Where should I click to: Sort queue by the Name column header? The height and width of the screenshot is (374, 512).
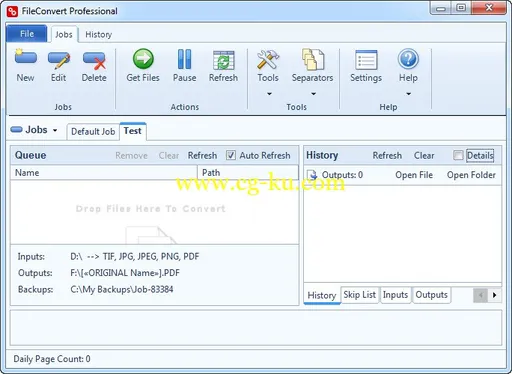click(104, 173)
